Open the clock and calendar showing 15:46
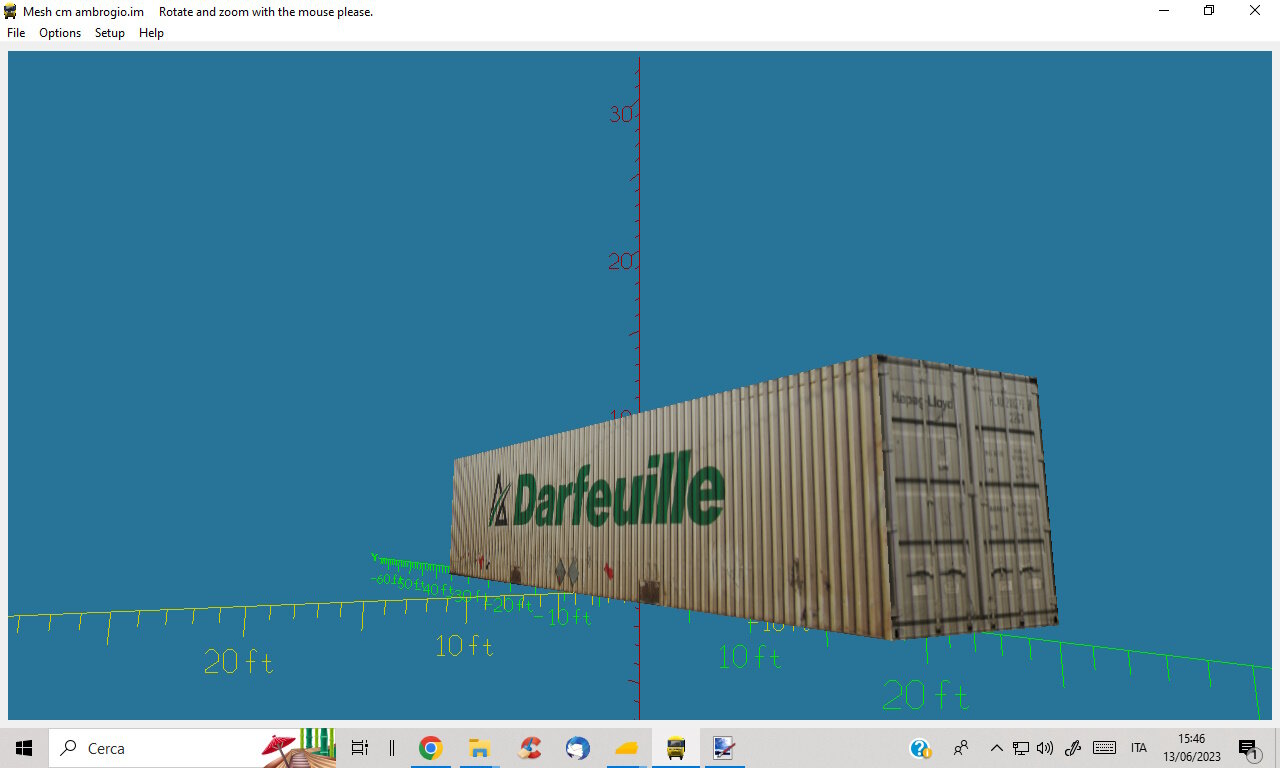 tap(1191, 748)
